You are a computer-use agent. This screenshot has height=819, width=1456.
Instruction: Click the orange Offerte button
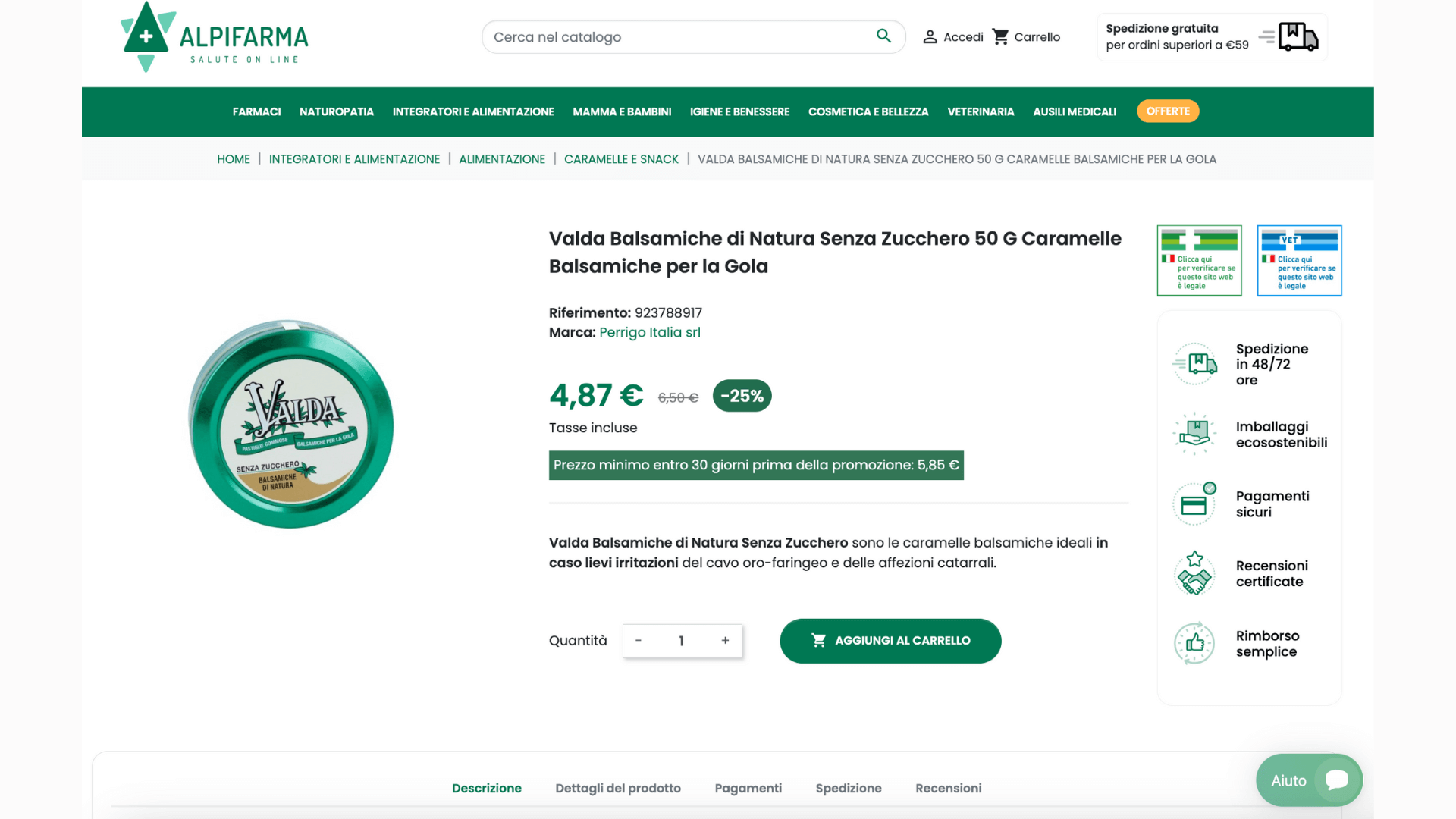pos(1168,111)
